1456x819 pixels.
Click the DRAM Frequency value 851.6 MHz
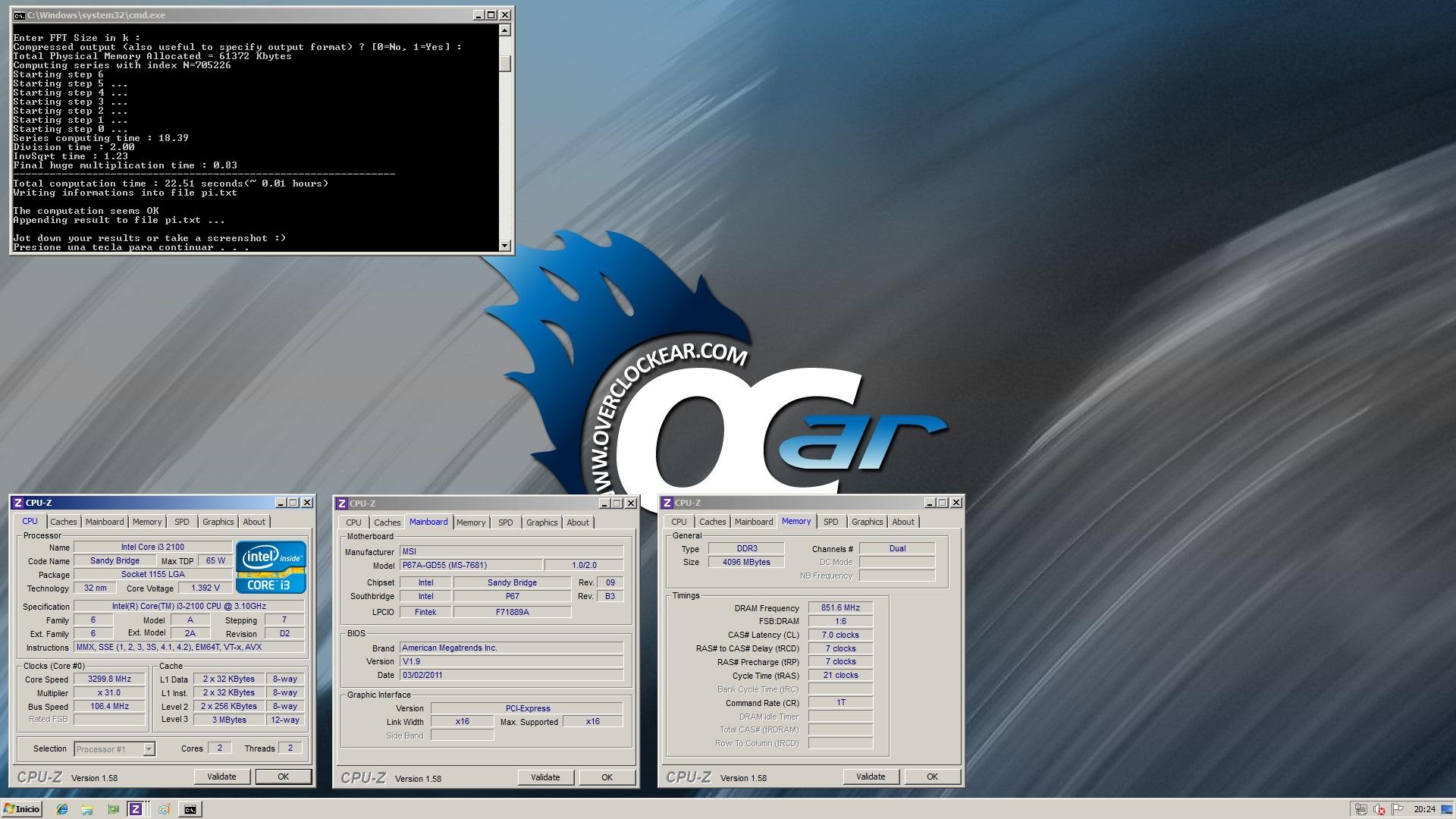(x=840, y=607)
